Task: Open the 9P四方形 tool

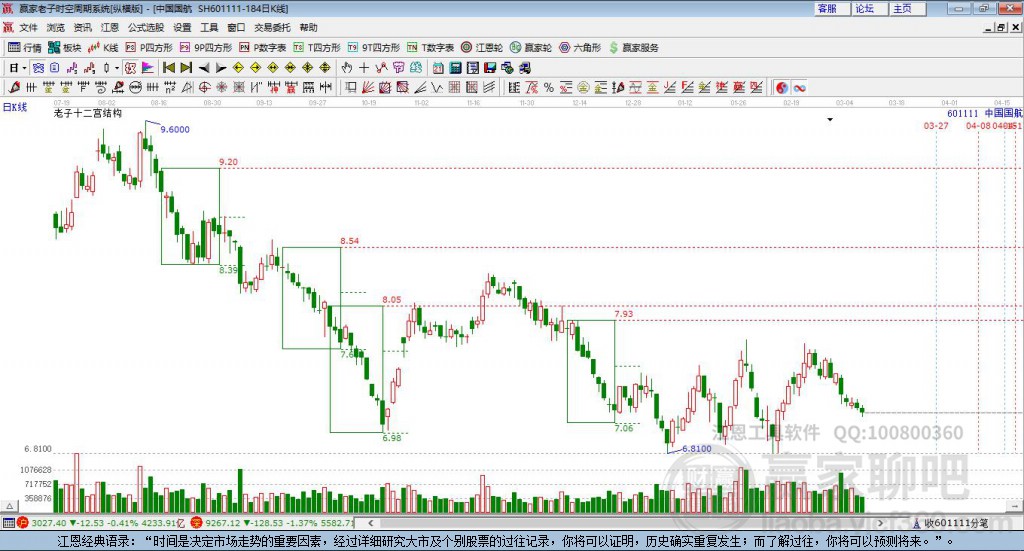Action: pyautogui.click(x=206, y=48)
